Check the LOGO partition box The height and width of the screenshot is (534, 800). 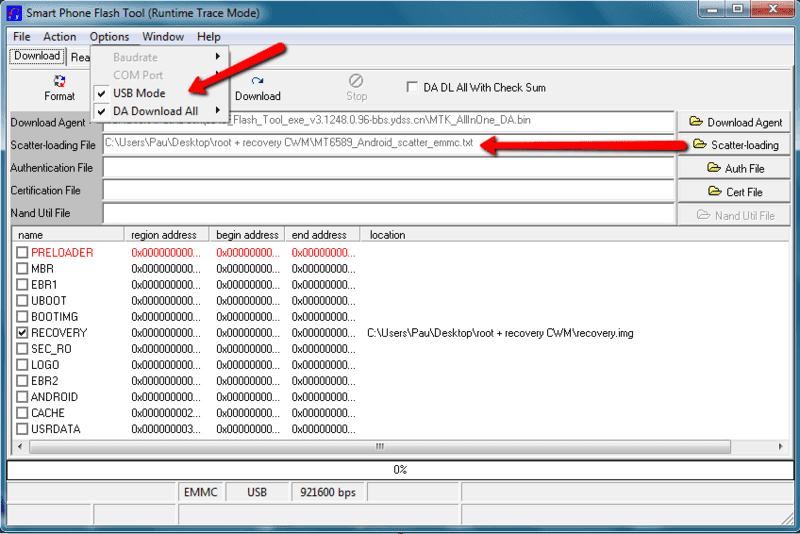[22, 365]
